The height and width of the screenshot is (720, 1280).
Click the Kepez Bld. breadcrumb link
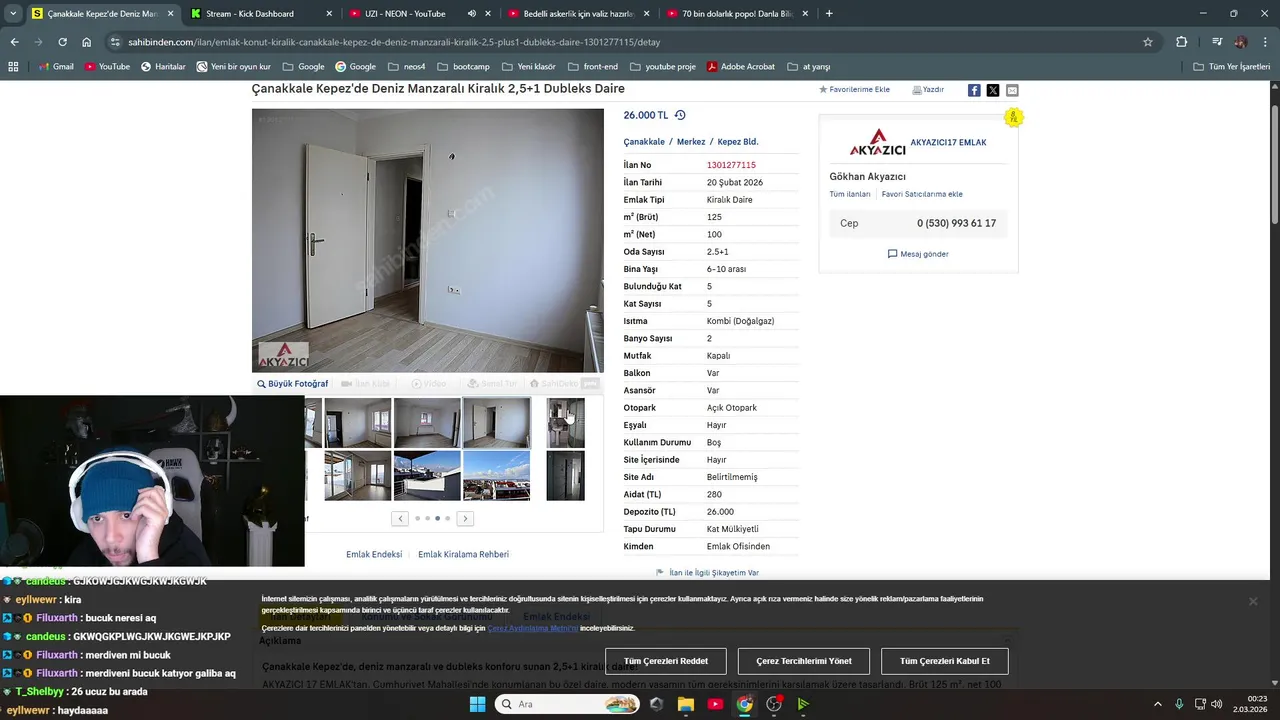[738, 142]
